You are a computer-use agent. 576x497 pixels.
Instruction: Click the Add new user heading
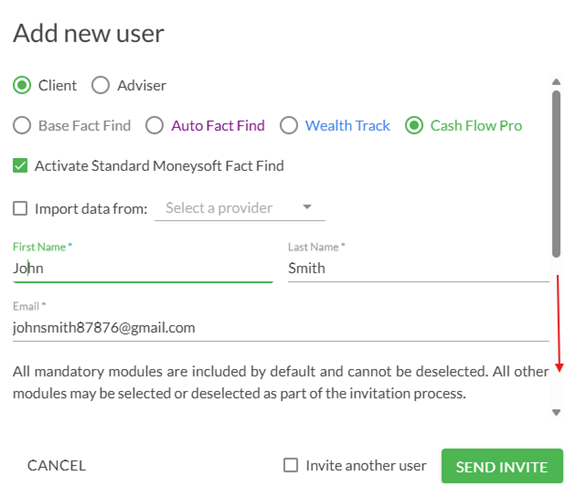click(x=89, y=33)
